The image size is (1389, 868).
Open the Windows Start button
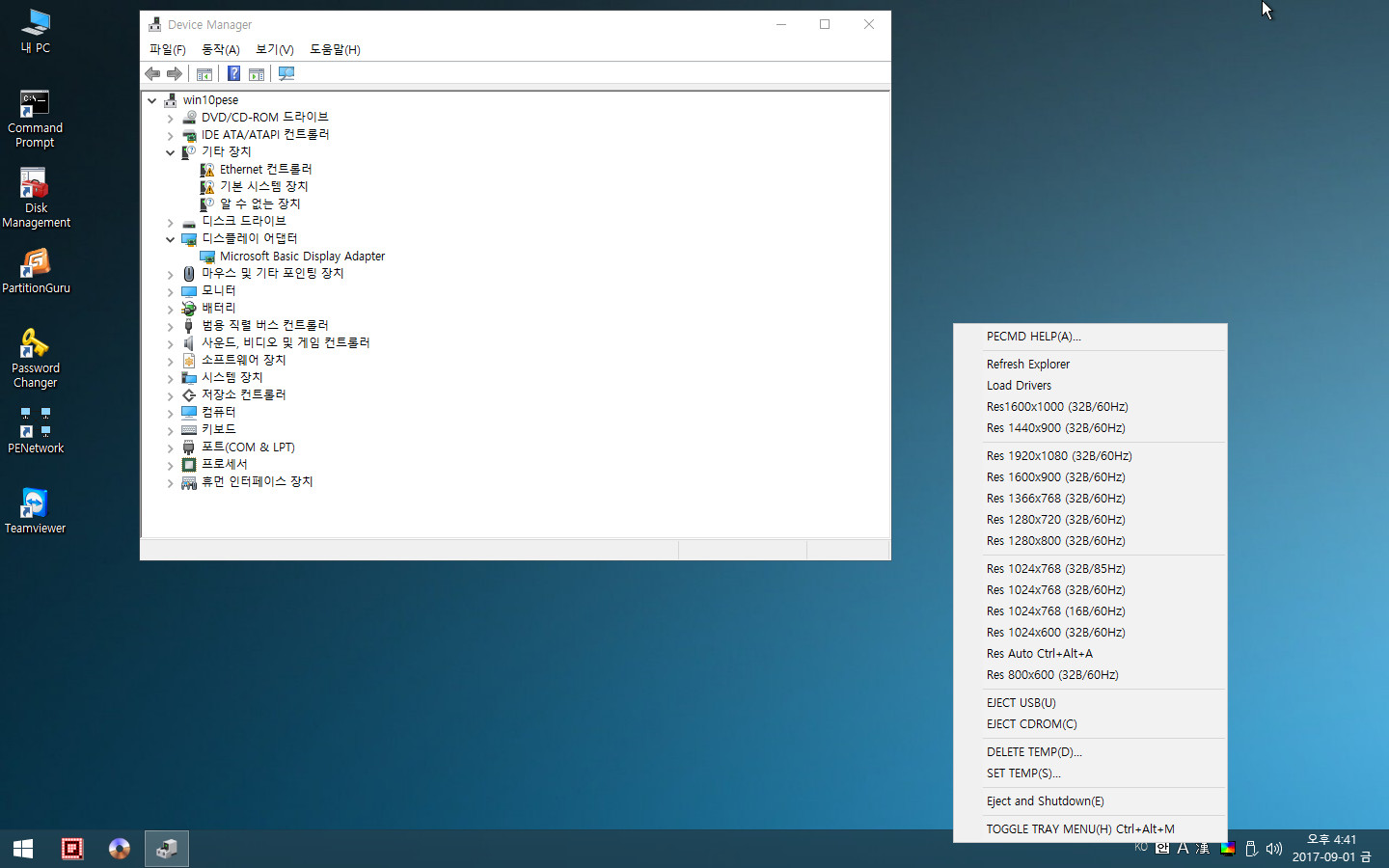pyautogui.click(x=23, y=849)
